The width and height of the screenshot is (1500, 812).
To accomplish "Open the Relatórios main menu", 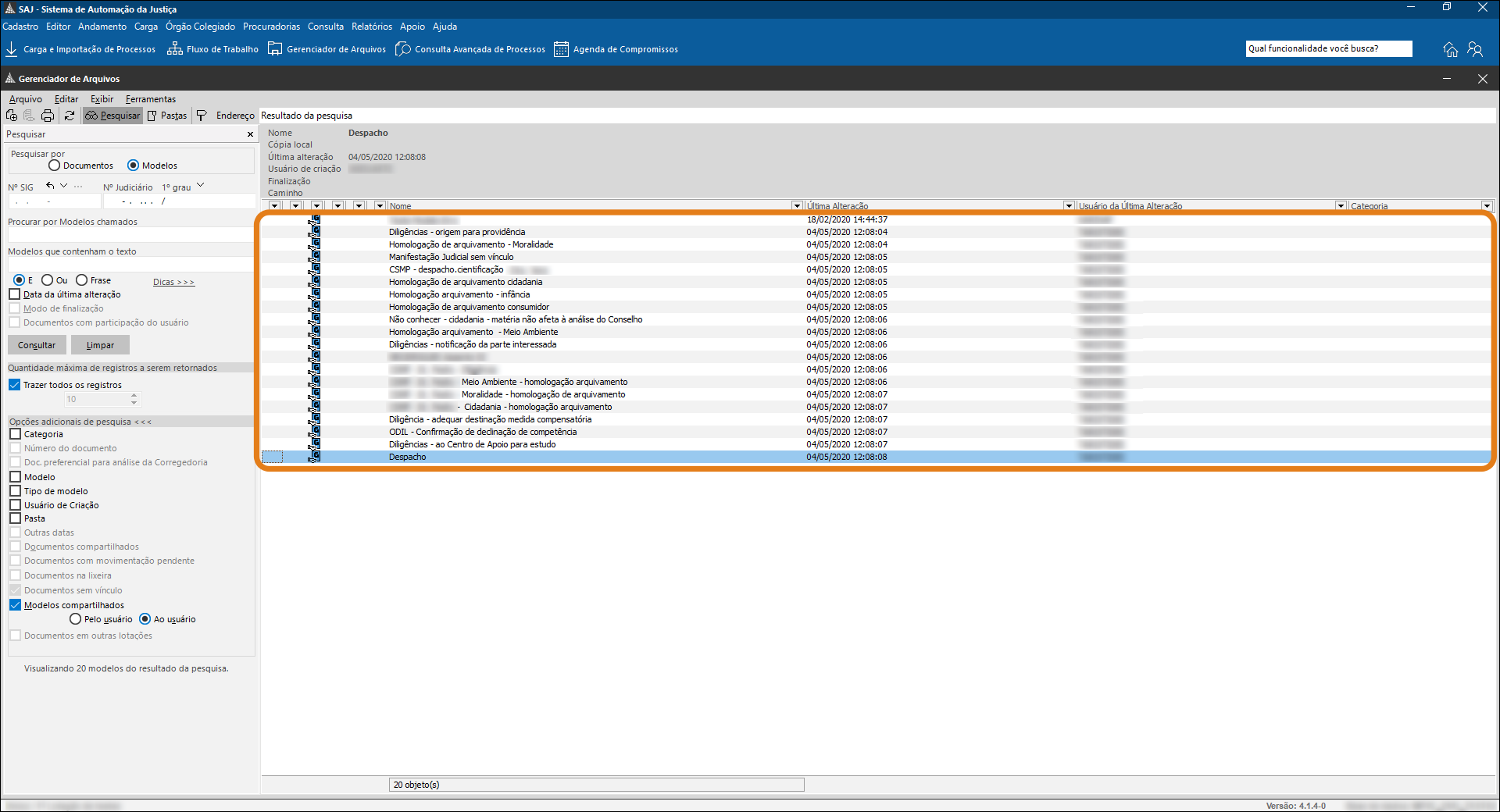I will [x=372, y=27].
